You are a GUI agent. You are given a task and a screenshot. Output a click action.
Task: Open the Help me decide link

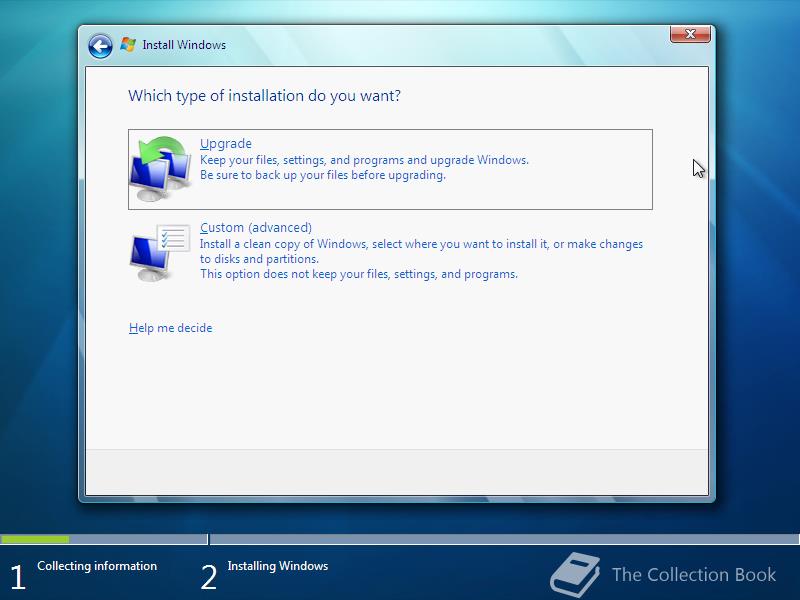[x=170, y=328]
